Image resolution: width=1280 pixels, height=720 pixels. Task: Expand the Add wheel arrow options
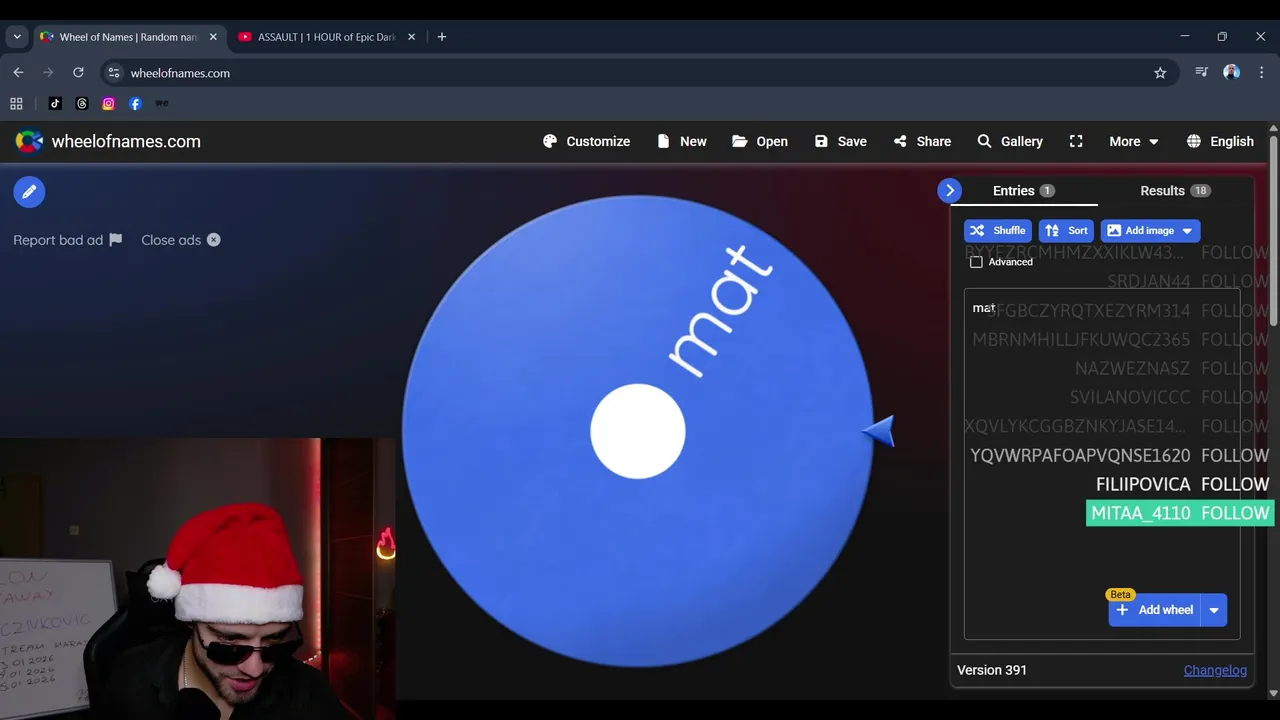(x=1214, y=610)
